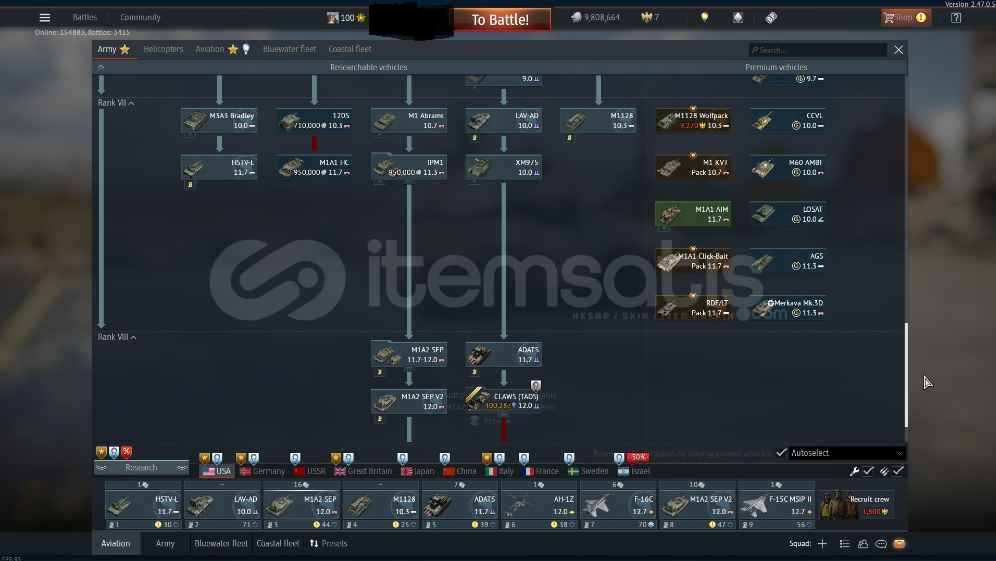996x561 pixels.
Task: Select the Germany nation flag
Action: [262, 471]
